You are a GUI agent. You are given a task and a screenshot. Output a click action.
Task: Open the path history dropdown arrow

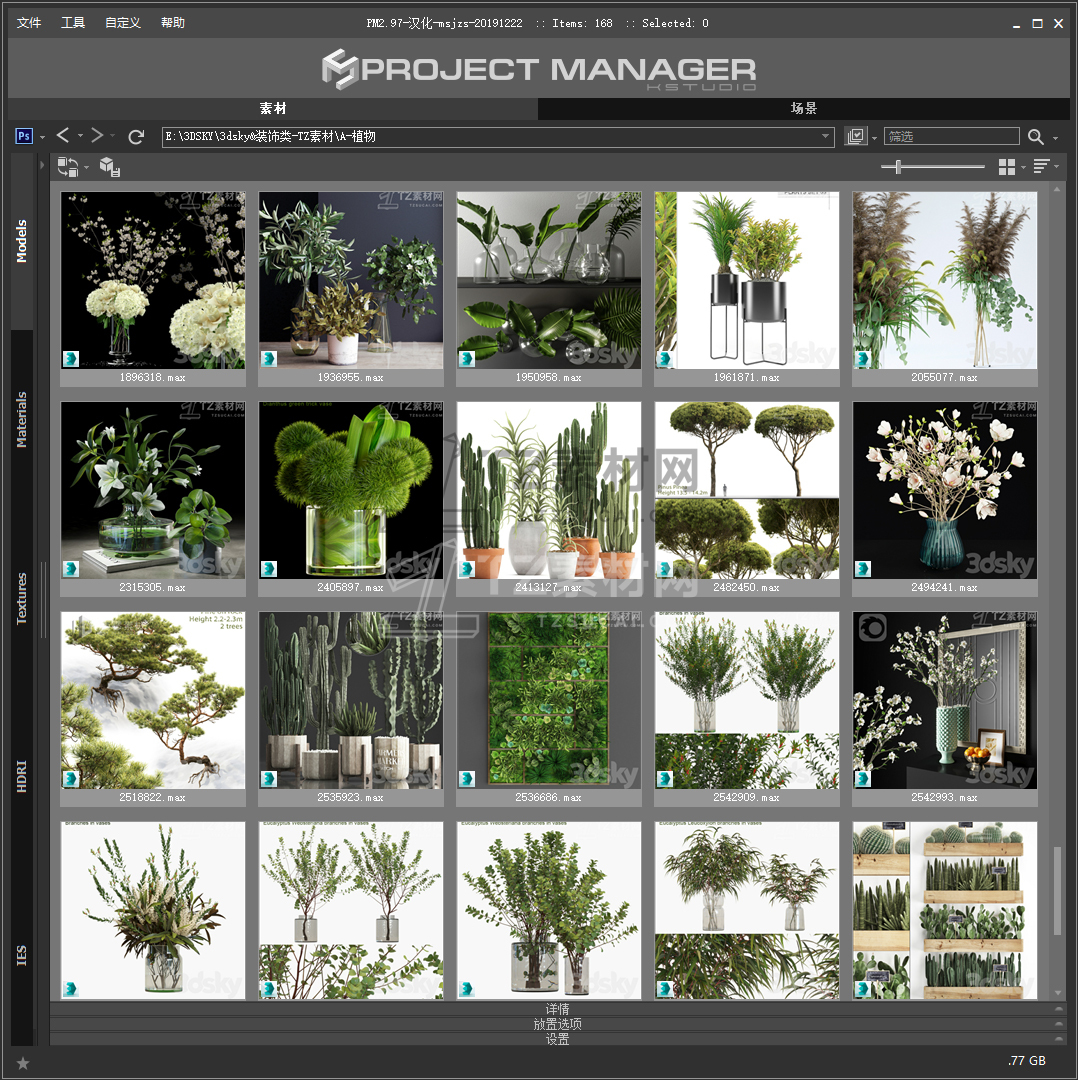click(x=826, y=137)
